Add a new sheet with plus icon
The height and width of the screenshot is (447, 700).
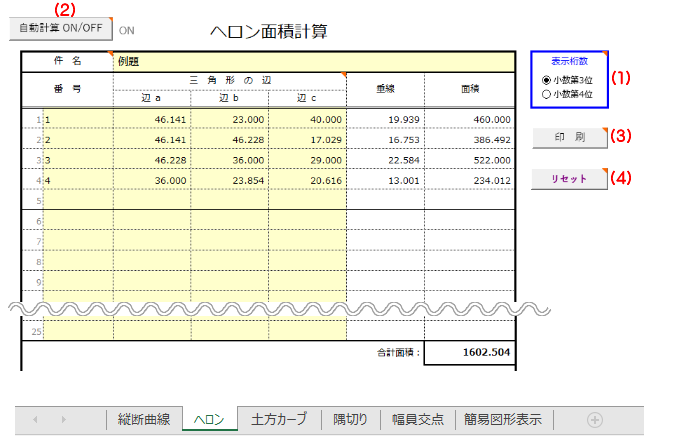[x=595, y=419]
